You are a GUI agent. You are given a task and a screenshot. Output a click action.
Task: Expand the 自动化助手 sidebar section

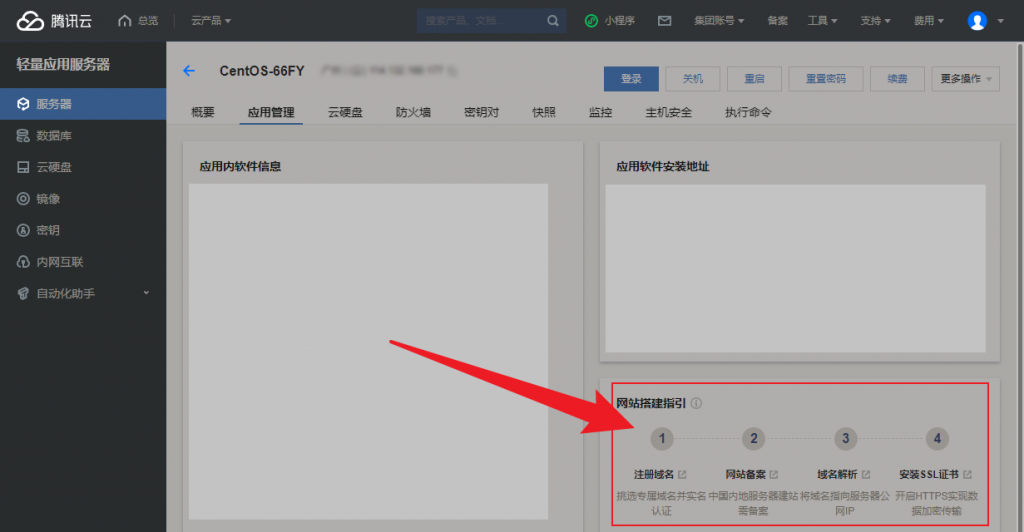83,293
